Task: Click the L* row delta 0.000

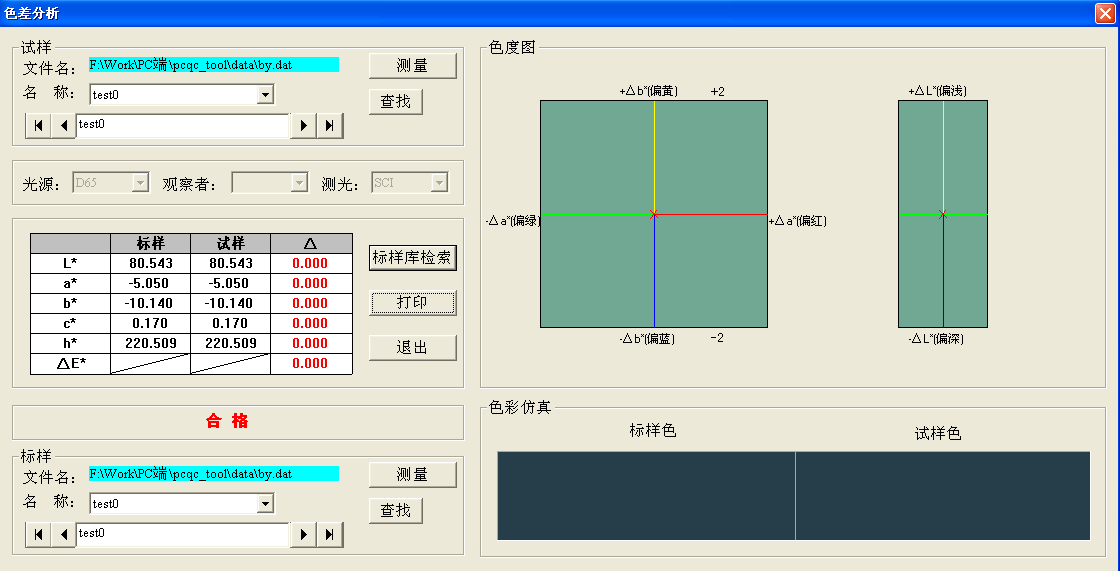Action: pos(311,263)
